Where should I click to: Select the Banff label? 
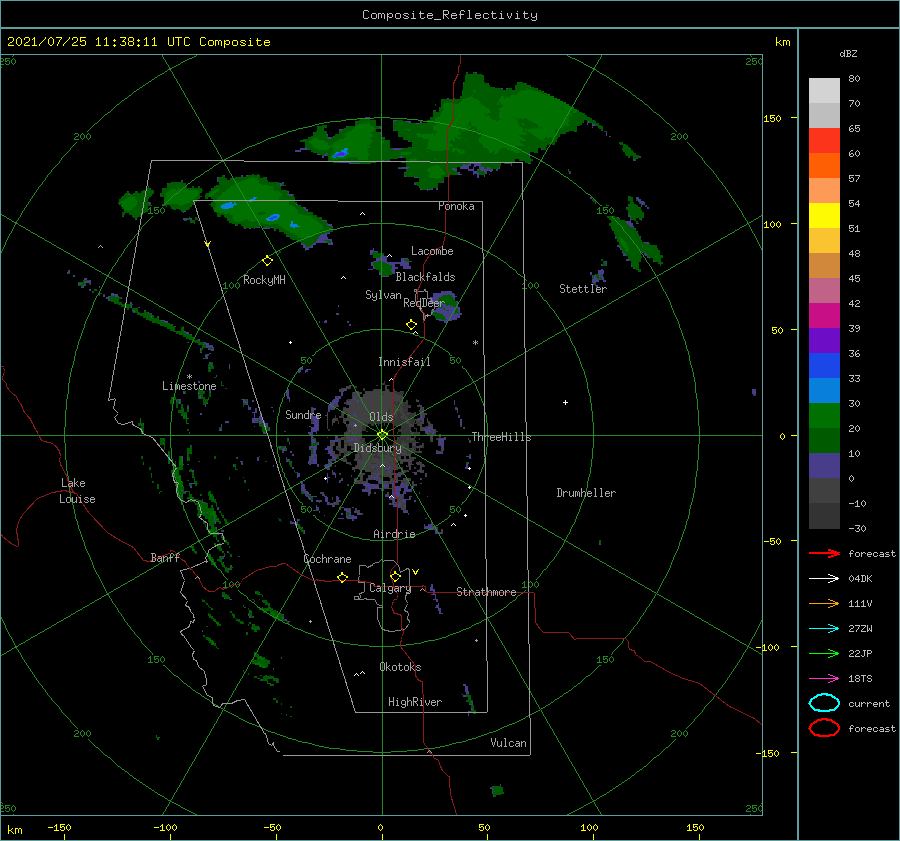click(x=165, y=557)
